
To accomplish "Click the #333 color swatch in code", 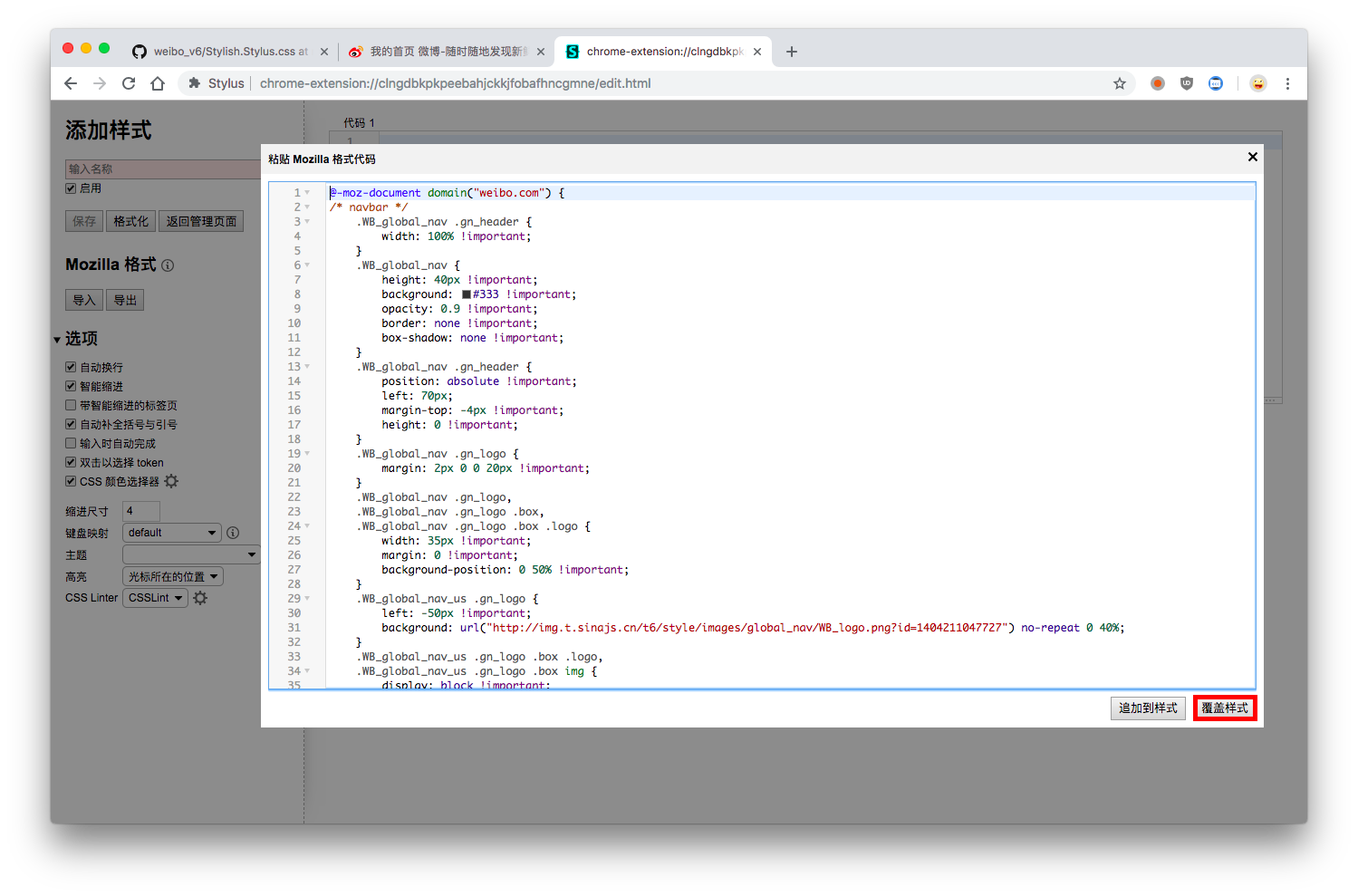I will coord(467,294).
